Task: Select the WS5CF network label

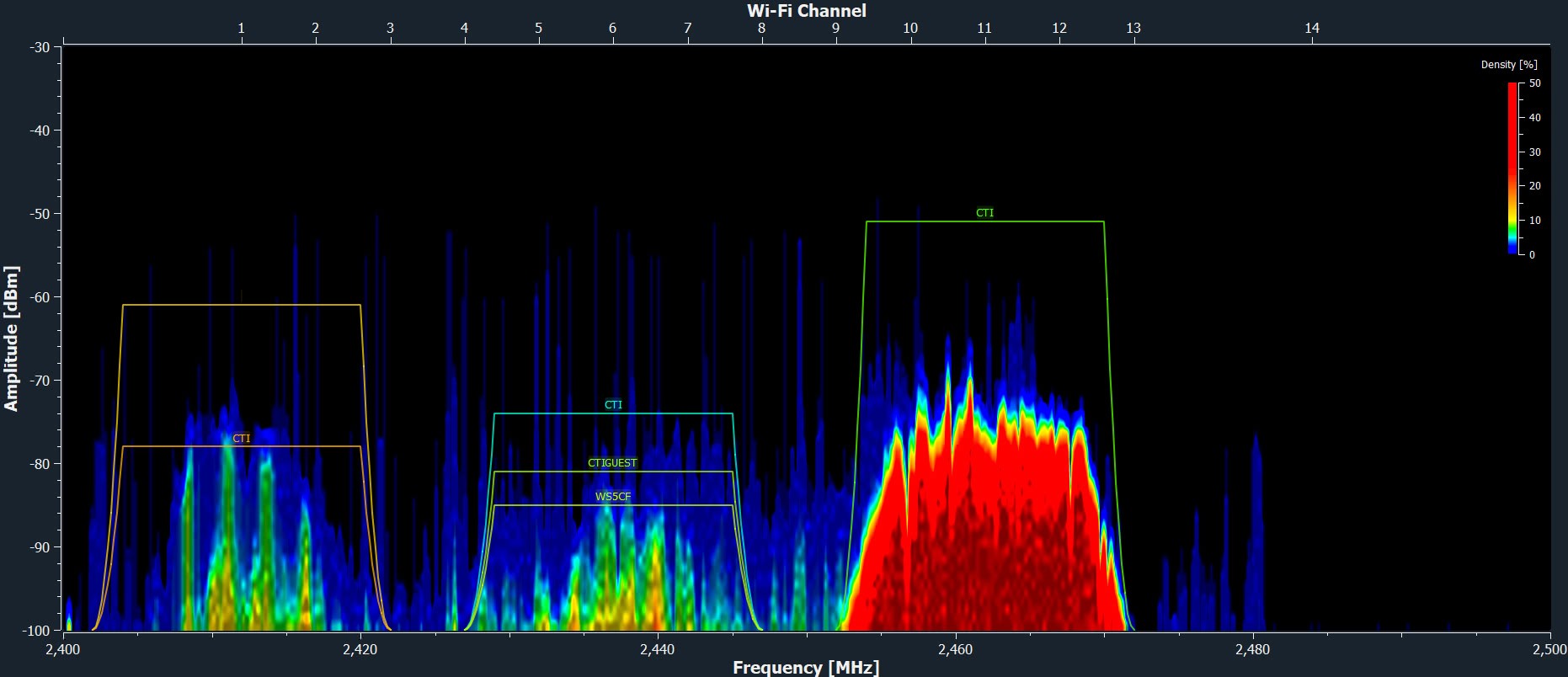Action: (613, 497)
